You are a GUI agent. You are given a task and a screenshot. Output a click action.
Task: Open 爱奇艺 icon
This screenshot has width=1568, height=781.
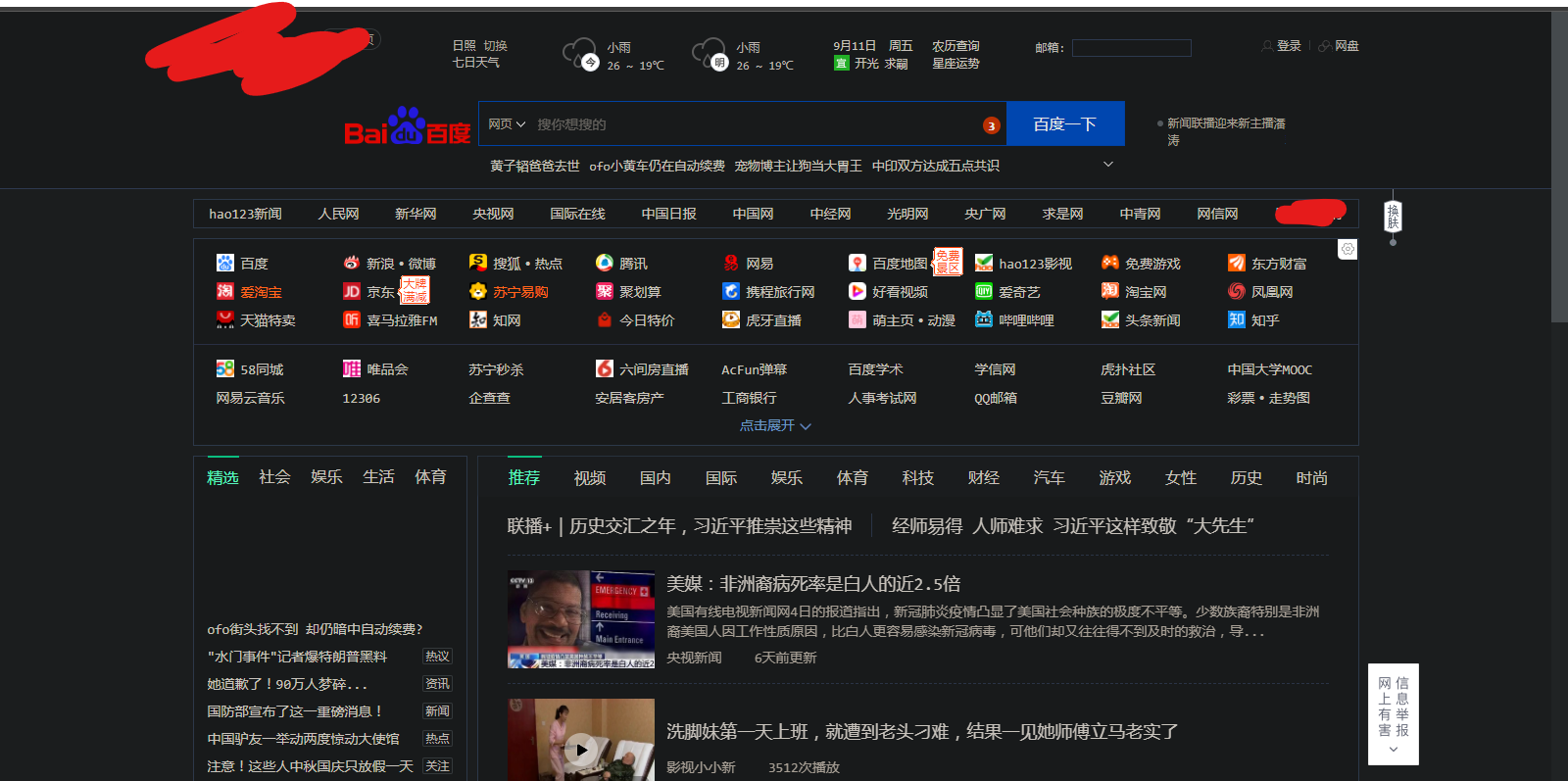pyautogui.click(x=984, y=291)
